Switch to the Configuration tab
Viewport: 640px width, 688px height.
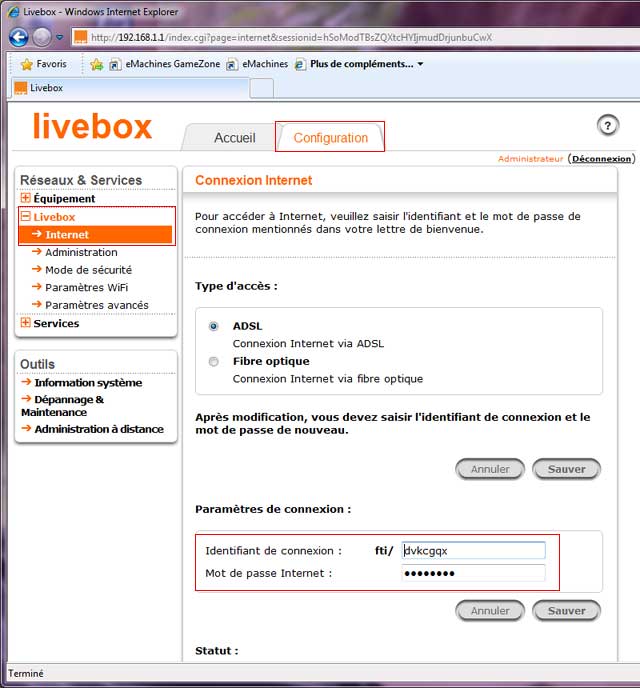(x=330, y=138)
